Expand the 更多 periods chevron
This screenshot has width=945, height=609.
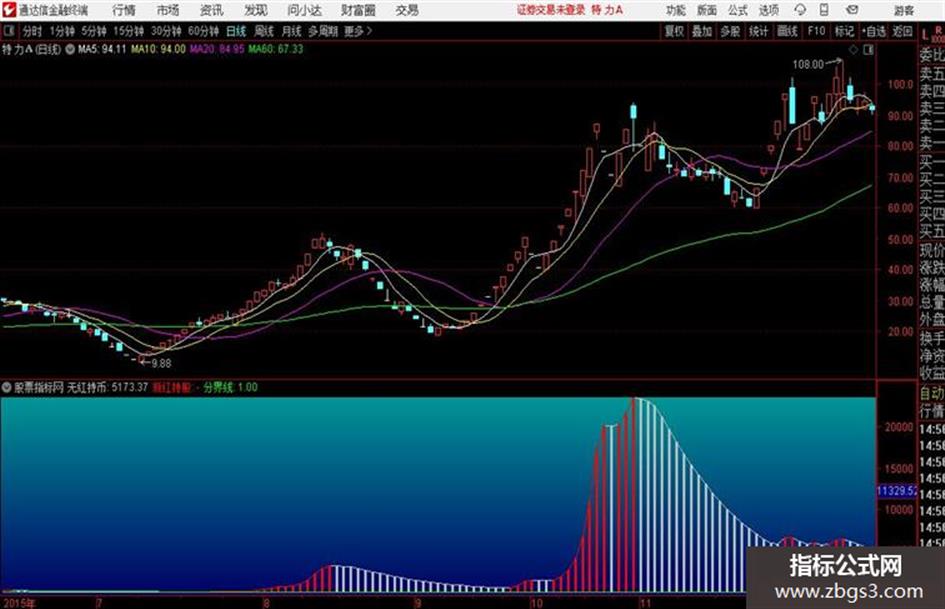[369, 31]
